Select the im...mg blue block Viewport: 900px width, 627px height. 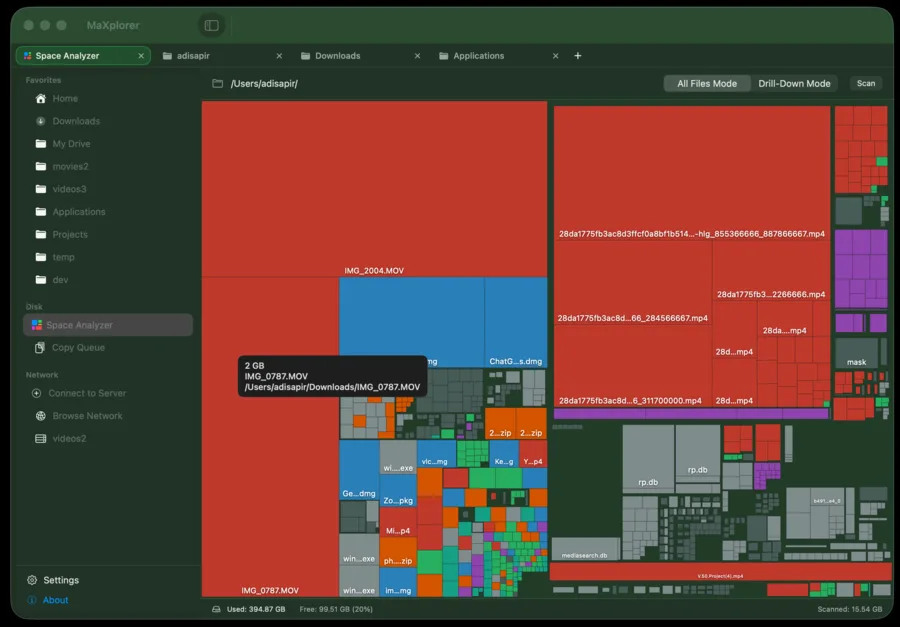pos(398,582)
